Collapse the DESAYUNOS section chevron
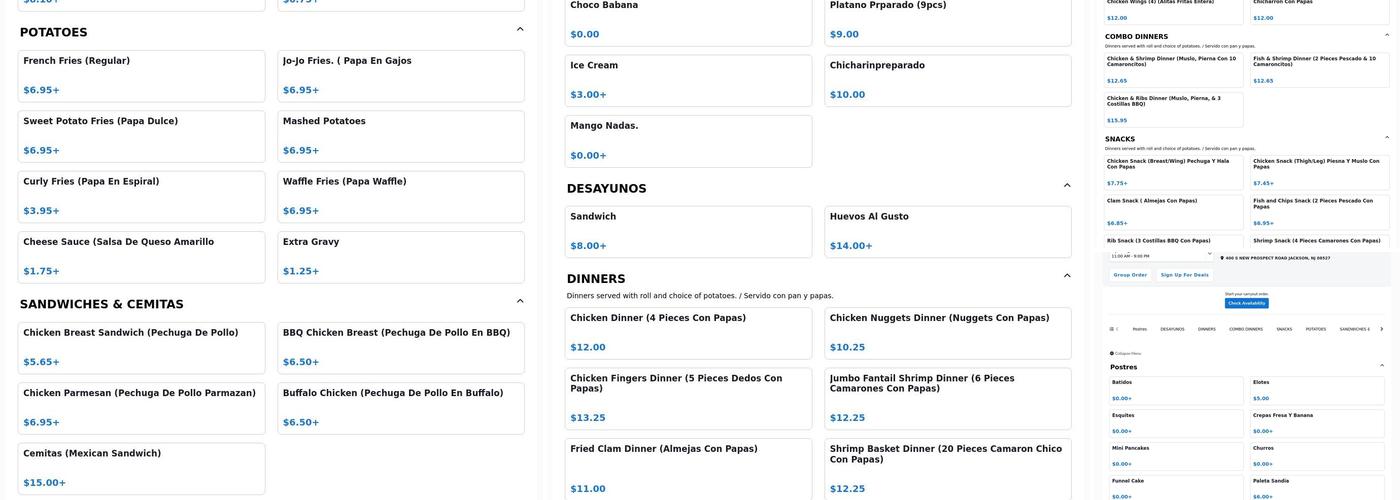The height and width of the screenshot is (500, 1400). pos(1067,186)
